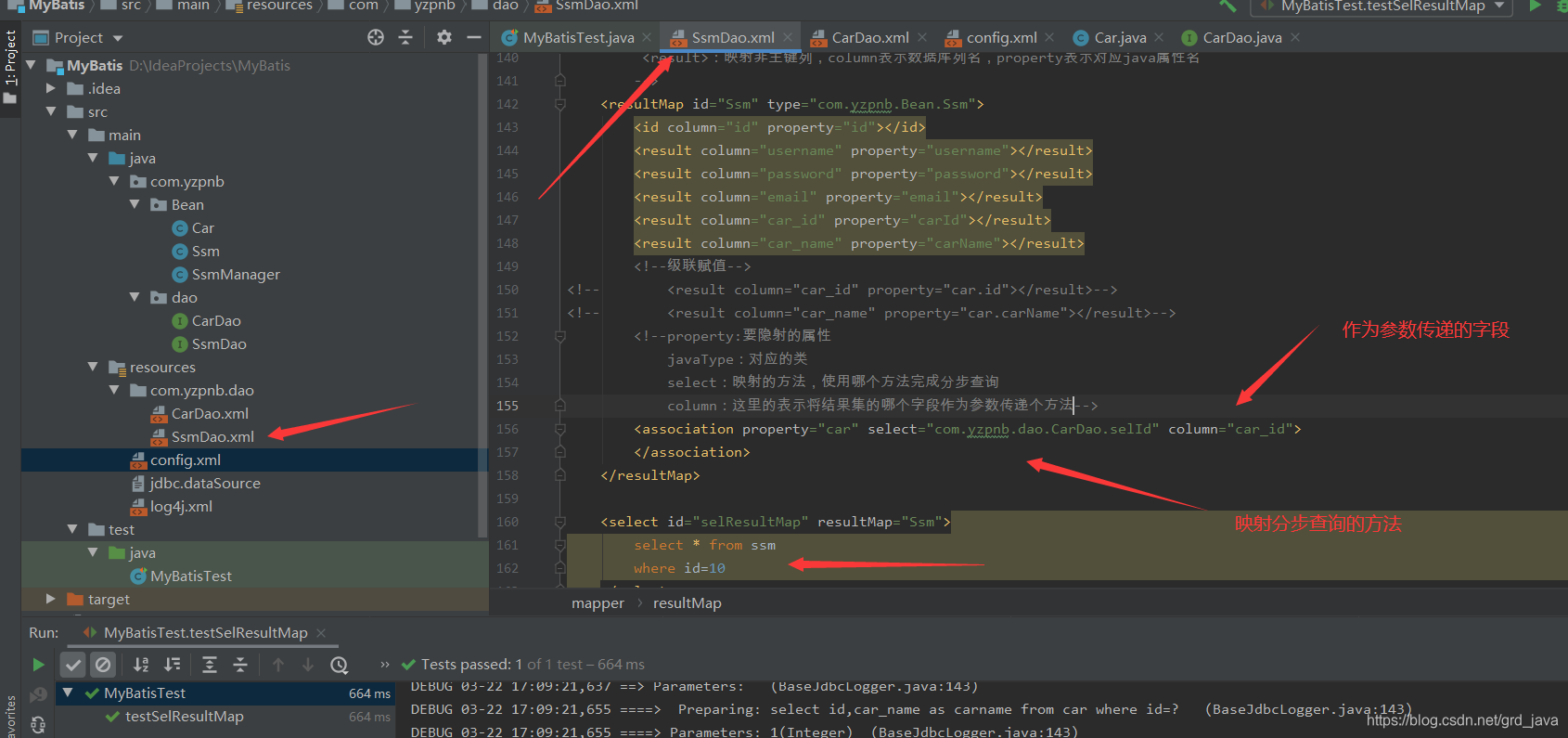Click resultMap breadcrumb below editor
The width and height of the screenshot is (1568, 738).
687,603
